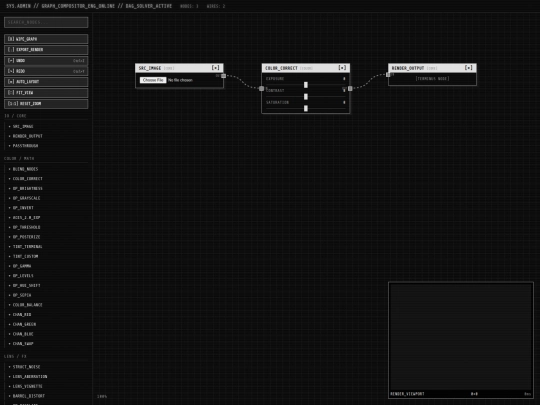Add the OP_HUE_SHIFT node from sidebar
The width and height of the screenshot is (540, 405).
[46, 285]
